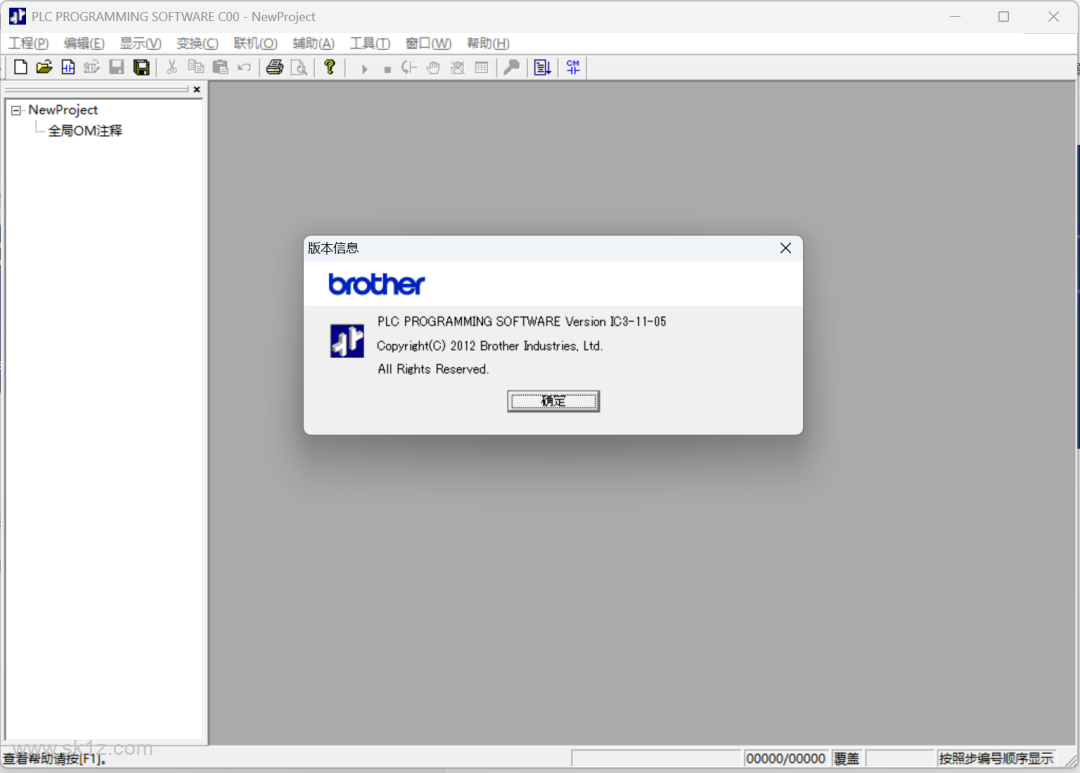Collapse the NewProject tree node
This screenshot has width=1080, height=773.
click(x=16, y=110)
